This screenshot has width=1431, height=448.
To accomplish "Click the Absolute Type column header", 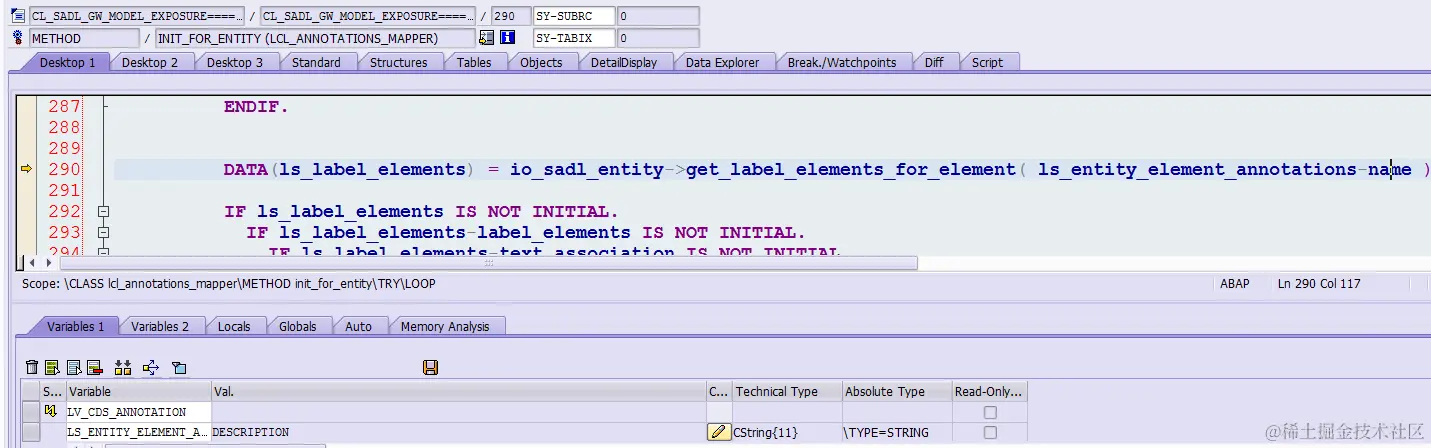I will (896, 392).
